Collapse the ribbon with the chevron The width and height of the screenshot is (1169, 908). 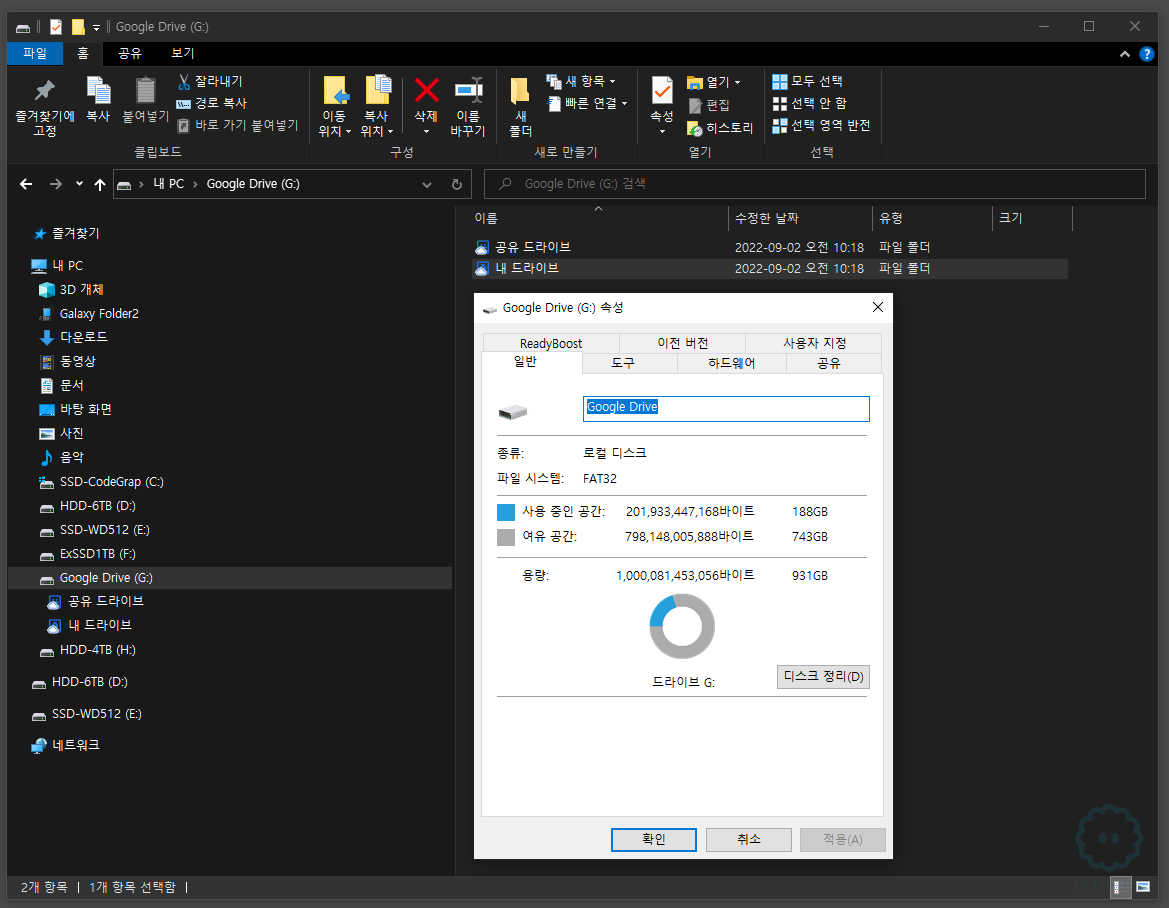[1124, 54]
